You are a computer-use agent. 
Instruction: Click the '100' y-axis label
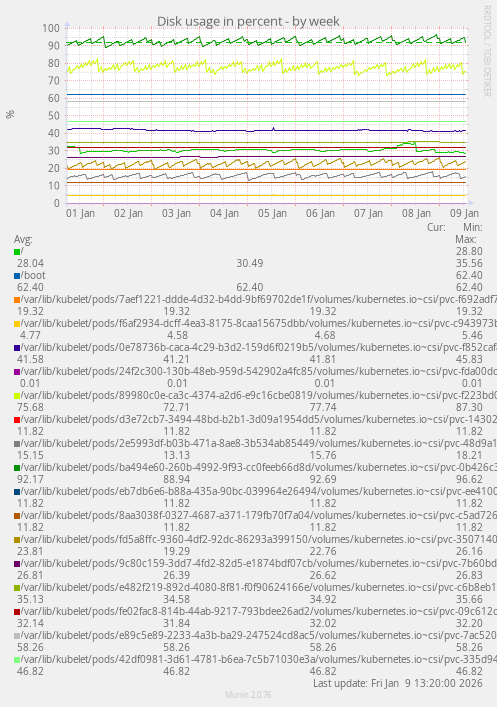51,28
